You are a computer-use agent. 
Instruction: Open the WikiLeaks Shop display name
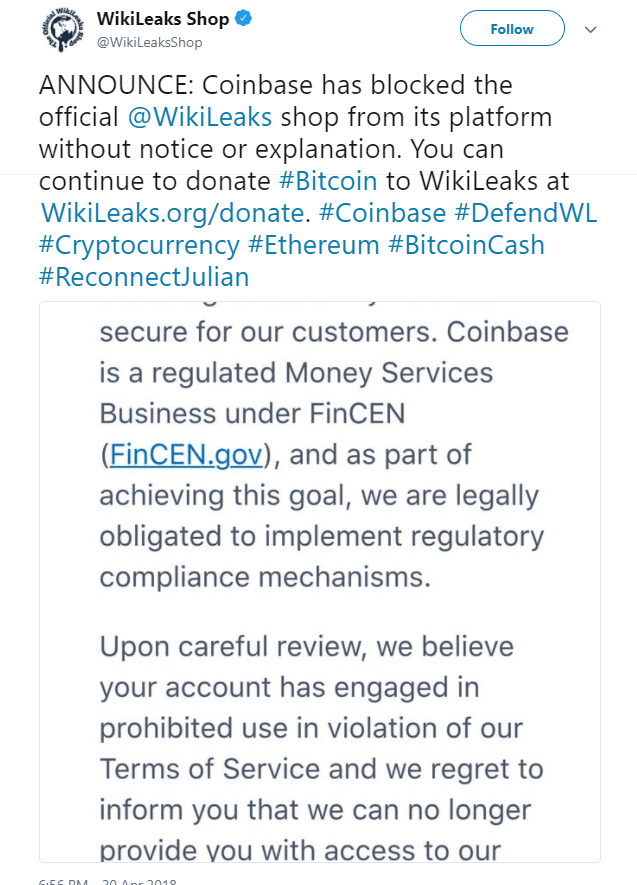[163, 20]
